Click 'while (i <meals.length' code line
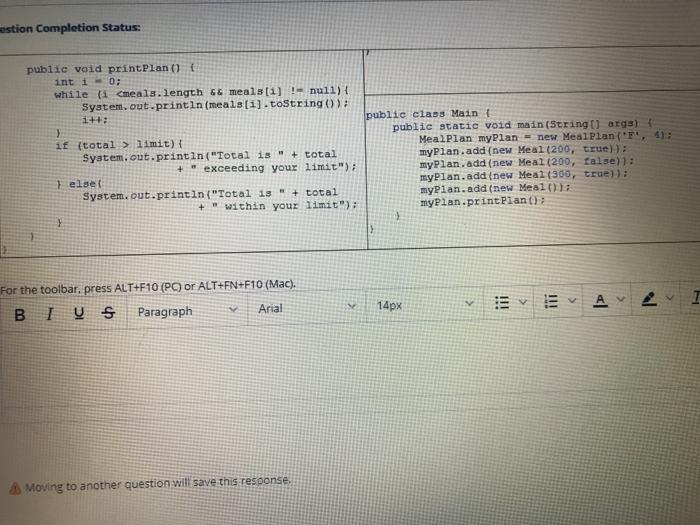The image size is (700, 525). point(201,92)
